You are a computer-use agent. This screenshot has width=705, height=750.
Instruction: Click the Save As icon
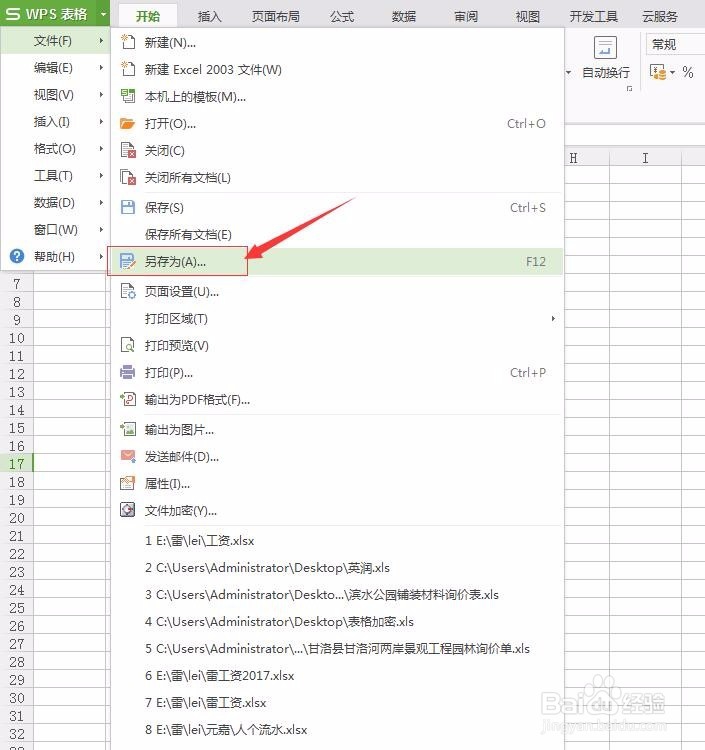(127, 261)
